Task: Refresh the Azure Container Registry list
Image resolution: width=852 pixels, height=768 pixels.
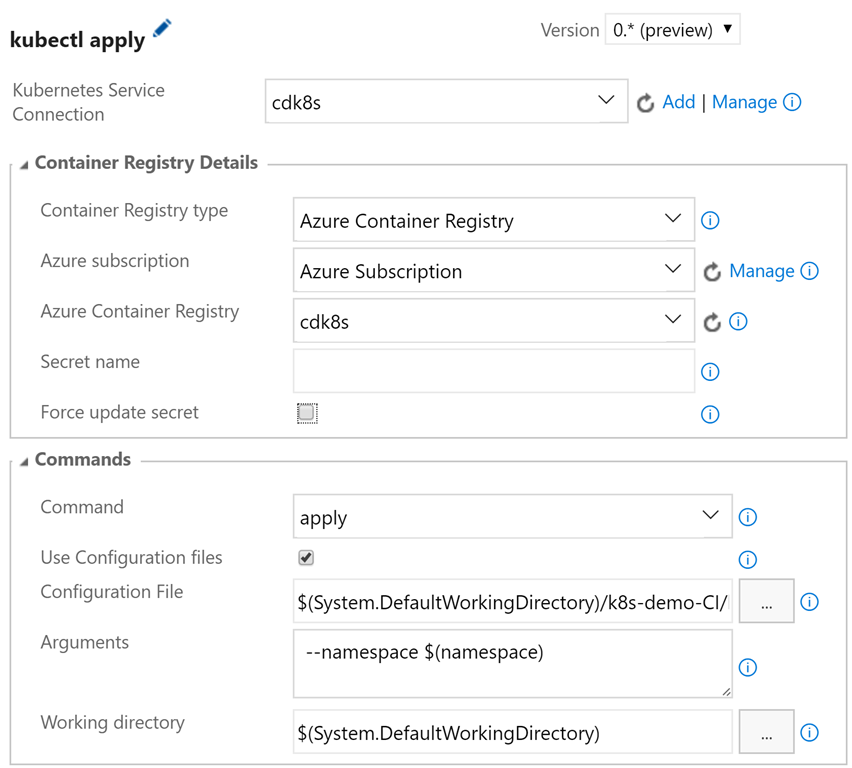Action: tap(712, 322)
